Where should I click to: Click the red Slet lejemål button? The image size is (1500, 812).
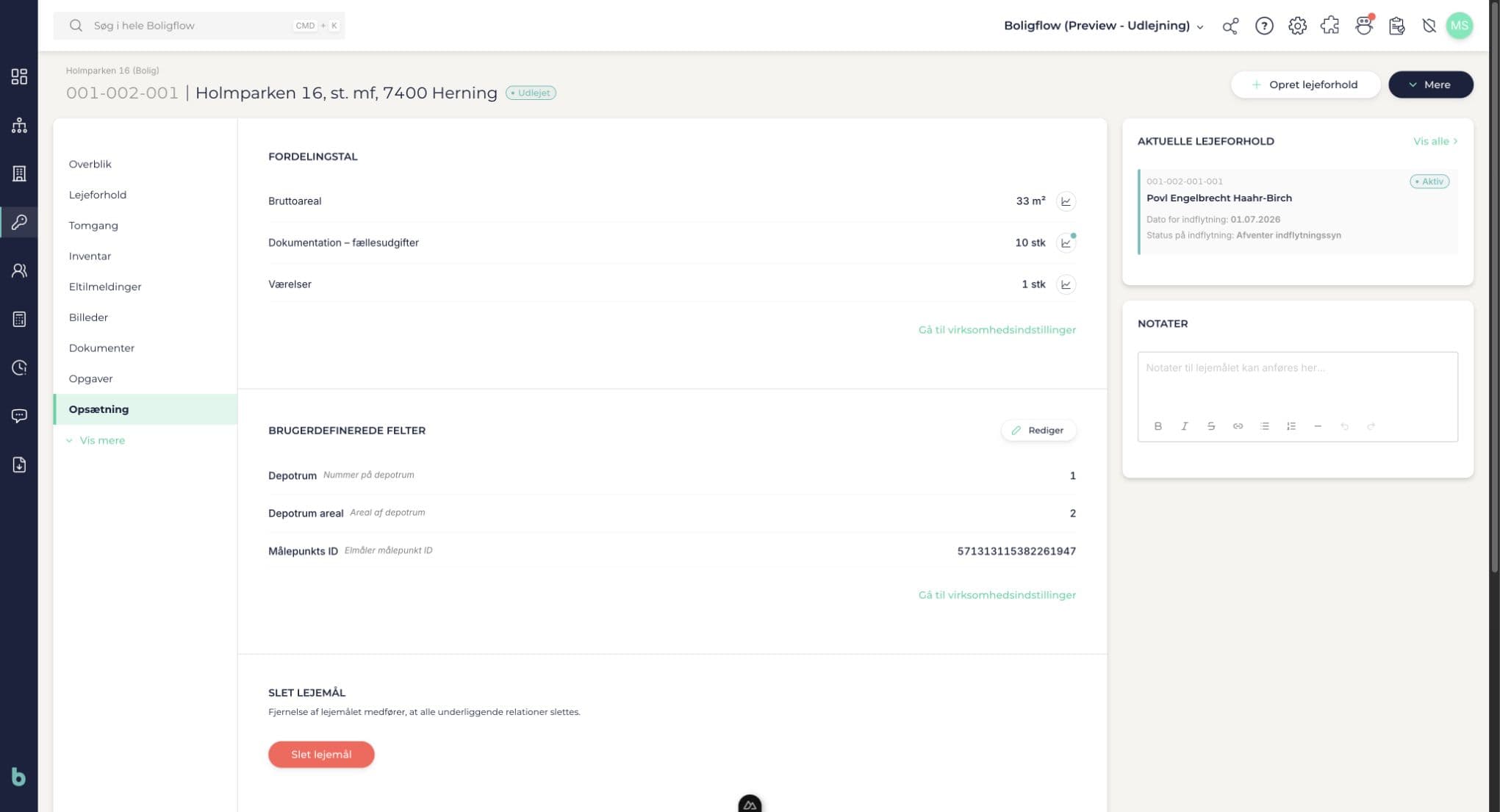click(x=321, y=755)
